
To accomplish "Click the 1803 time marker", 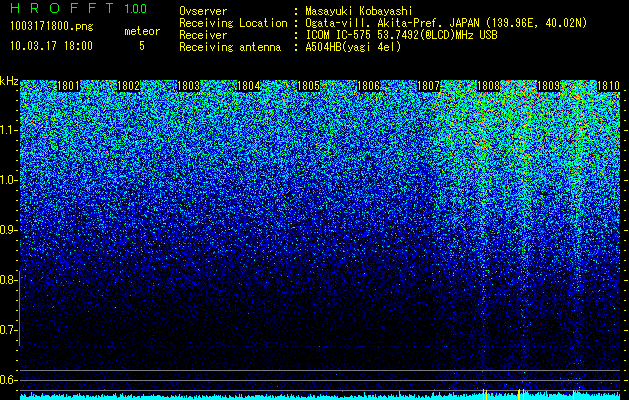I will pyautogui.click(x=189, y=86).
